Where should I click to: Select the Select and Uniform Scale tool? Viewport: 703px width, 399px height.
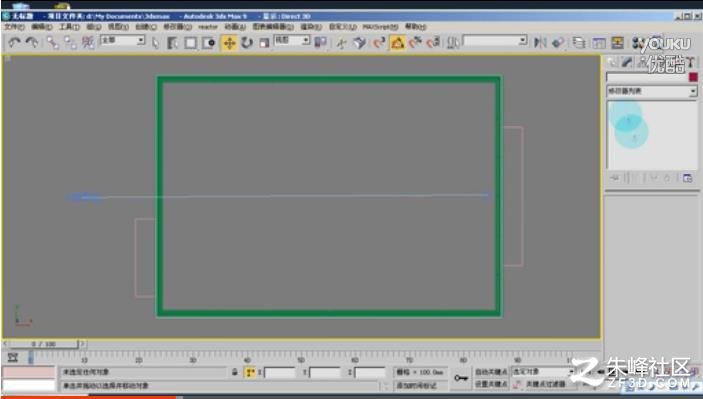click(264, 43)
